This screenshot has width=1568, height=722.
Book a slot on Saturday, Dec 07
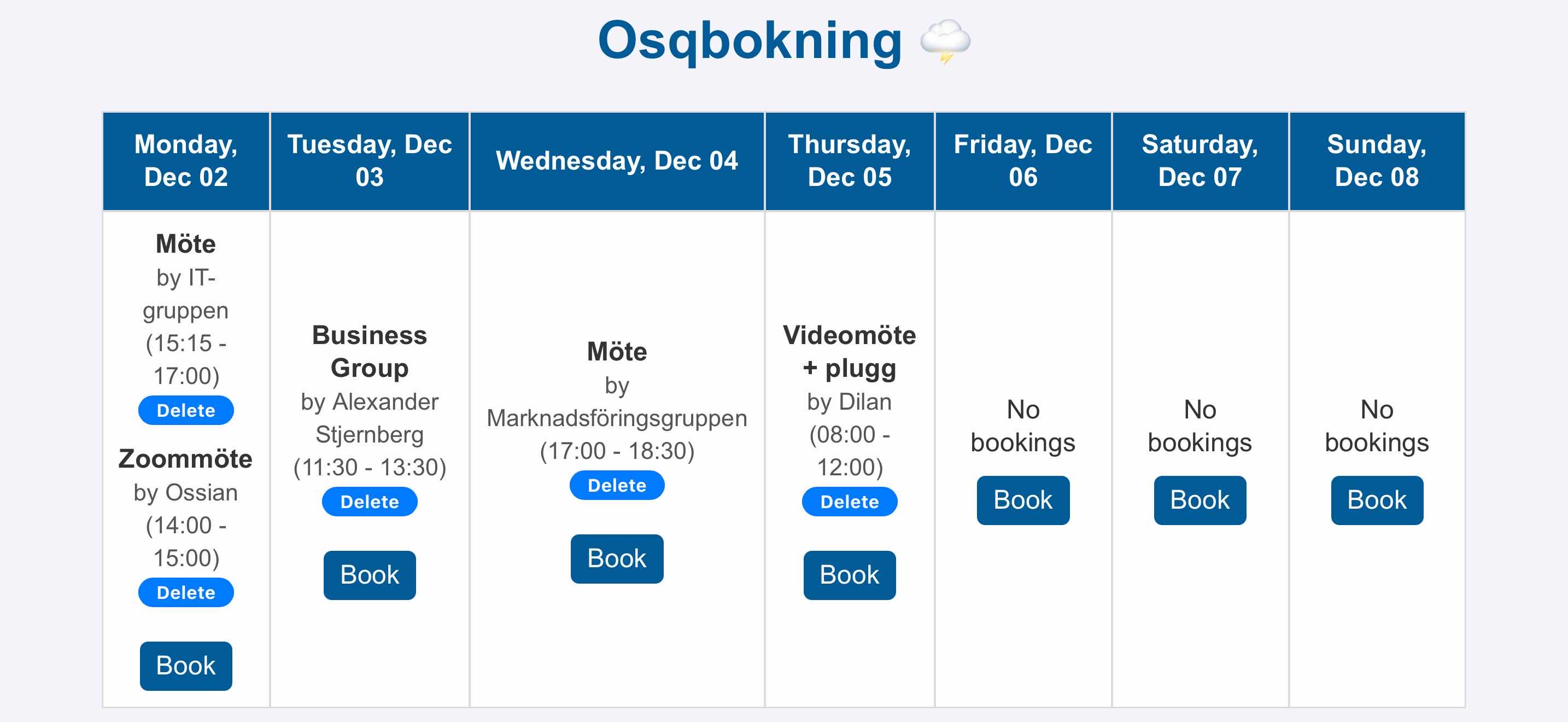[1200, 500]
